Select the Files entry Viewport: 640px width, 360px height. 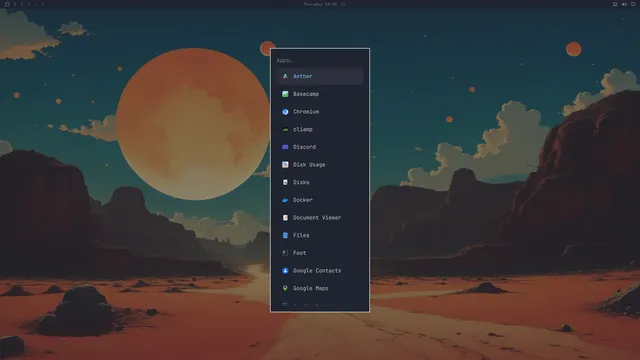[320, 235]
